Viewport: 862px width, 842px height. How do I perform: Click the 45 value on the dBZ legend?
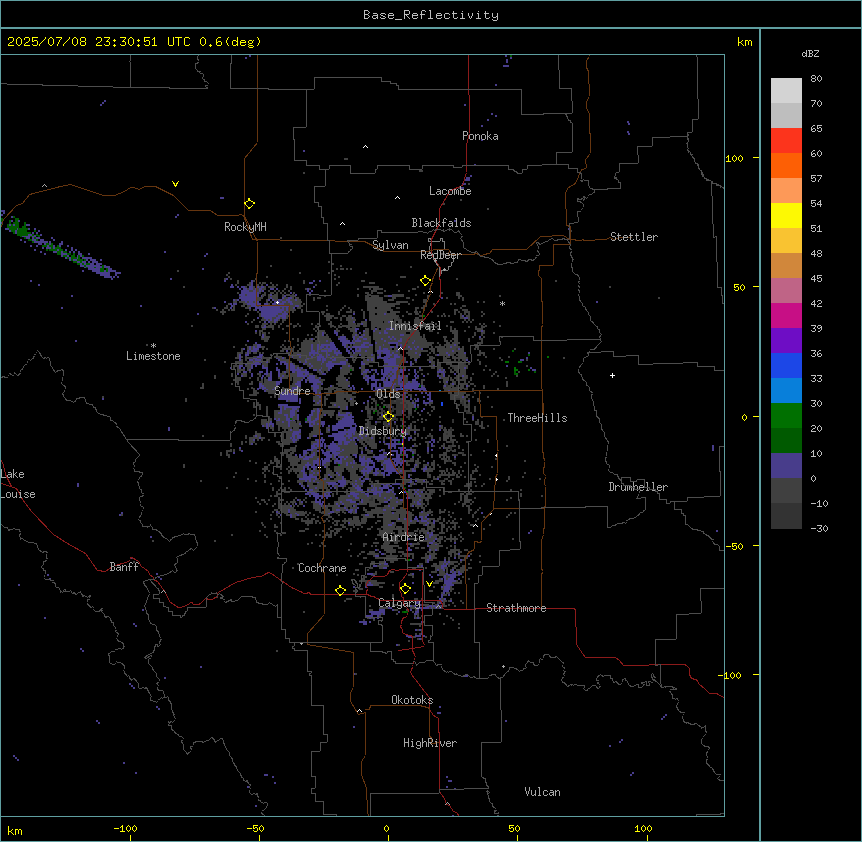point(816,278)
